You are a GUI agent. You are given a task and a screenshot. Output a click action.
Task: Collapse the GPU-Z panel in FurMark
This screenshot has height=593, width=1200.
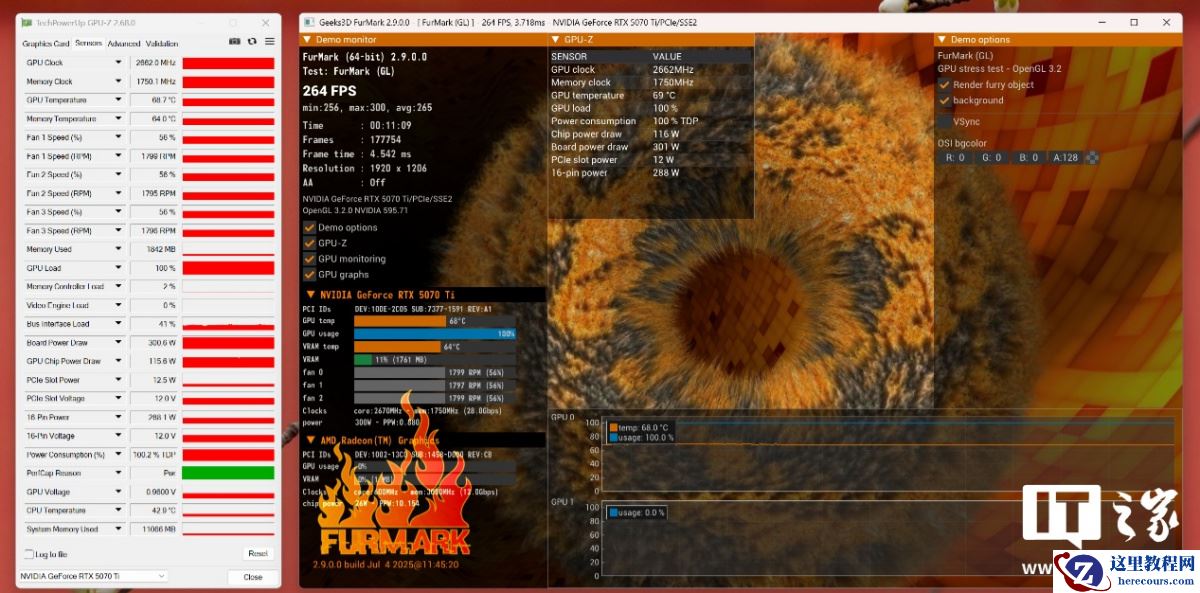[x=556, y=39]
